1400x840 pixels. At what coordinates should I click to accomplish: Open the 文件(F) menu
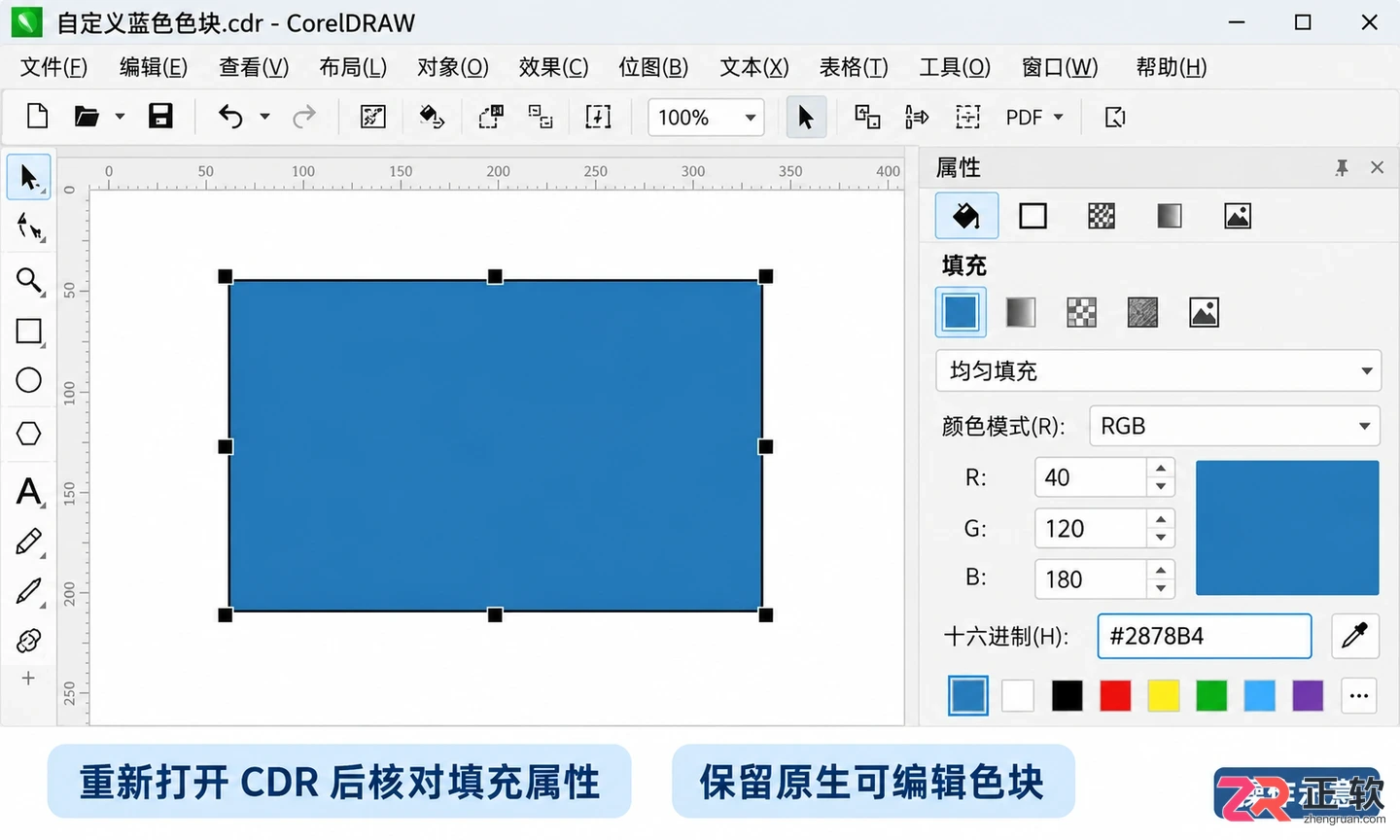[x=53, y=67]
